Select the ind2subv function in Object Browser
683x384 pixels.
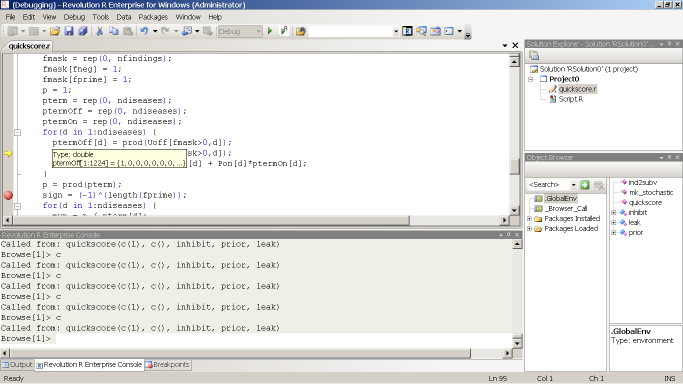click(642, 182)
